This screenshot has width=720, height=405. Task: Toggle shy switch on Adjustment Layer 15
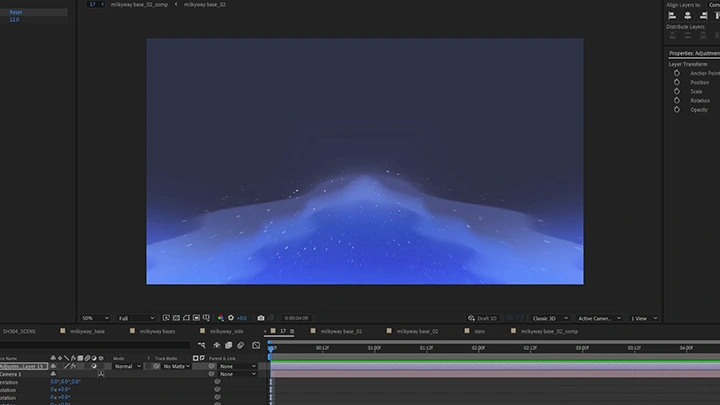click(x=53, y=366)
